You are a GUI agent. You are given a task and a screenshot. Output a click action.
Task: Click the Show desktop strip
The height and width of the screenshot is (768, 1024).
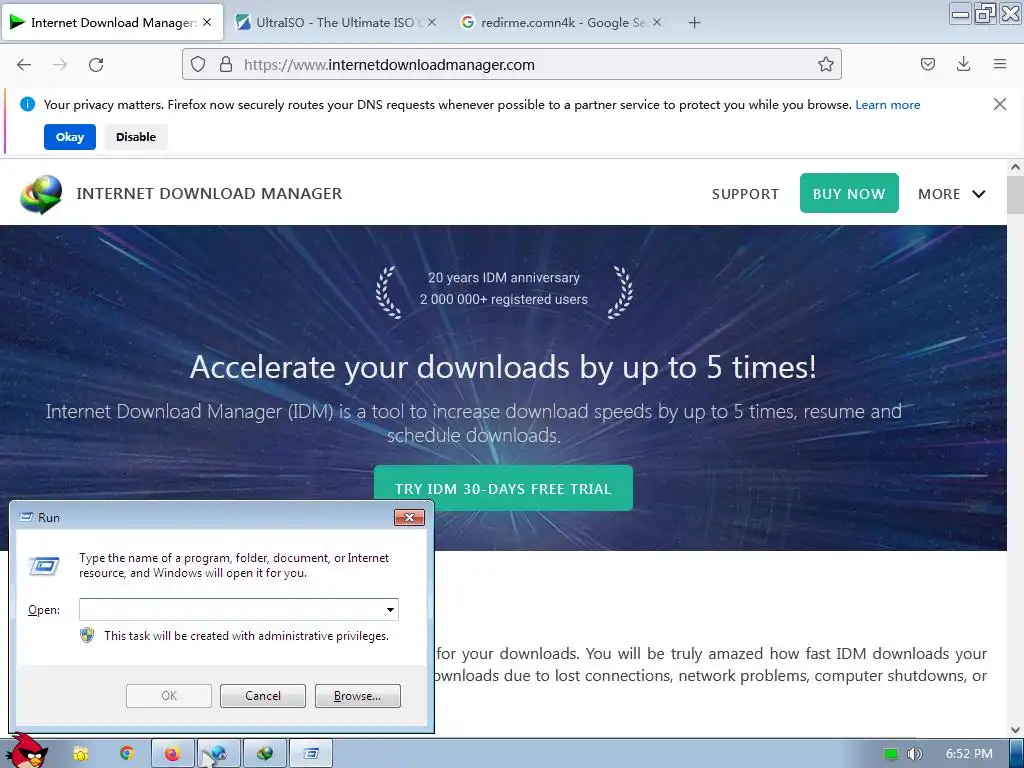tap(1016, 754)
